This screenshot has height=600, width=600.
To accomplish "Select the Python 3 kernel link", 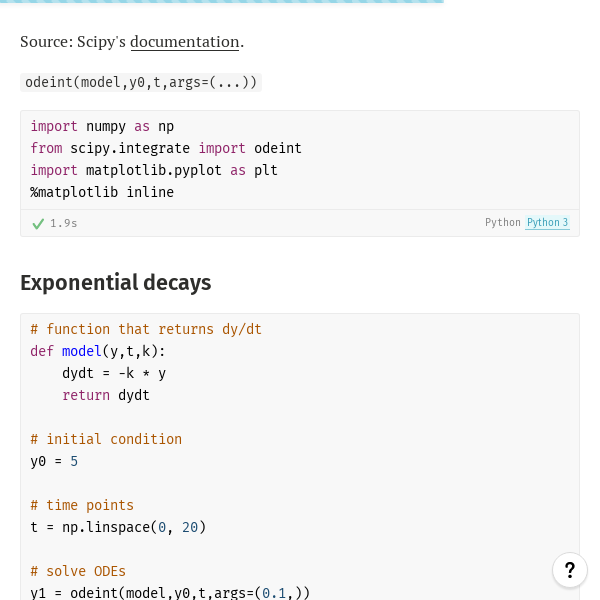I will (547, 222).
